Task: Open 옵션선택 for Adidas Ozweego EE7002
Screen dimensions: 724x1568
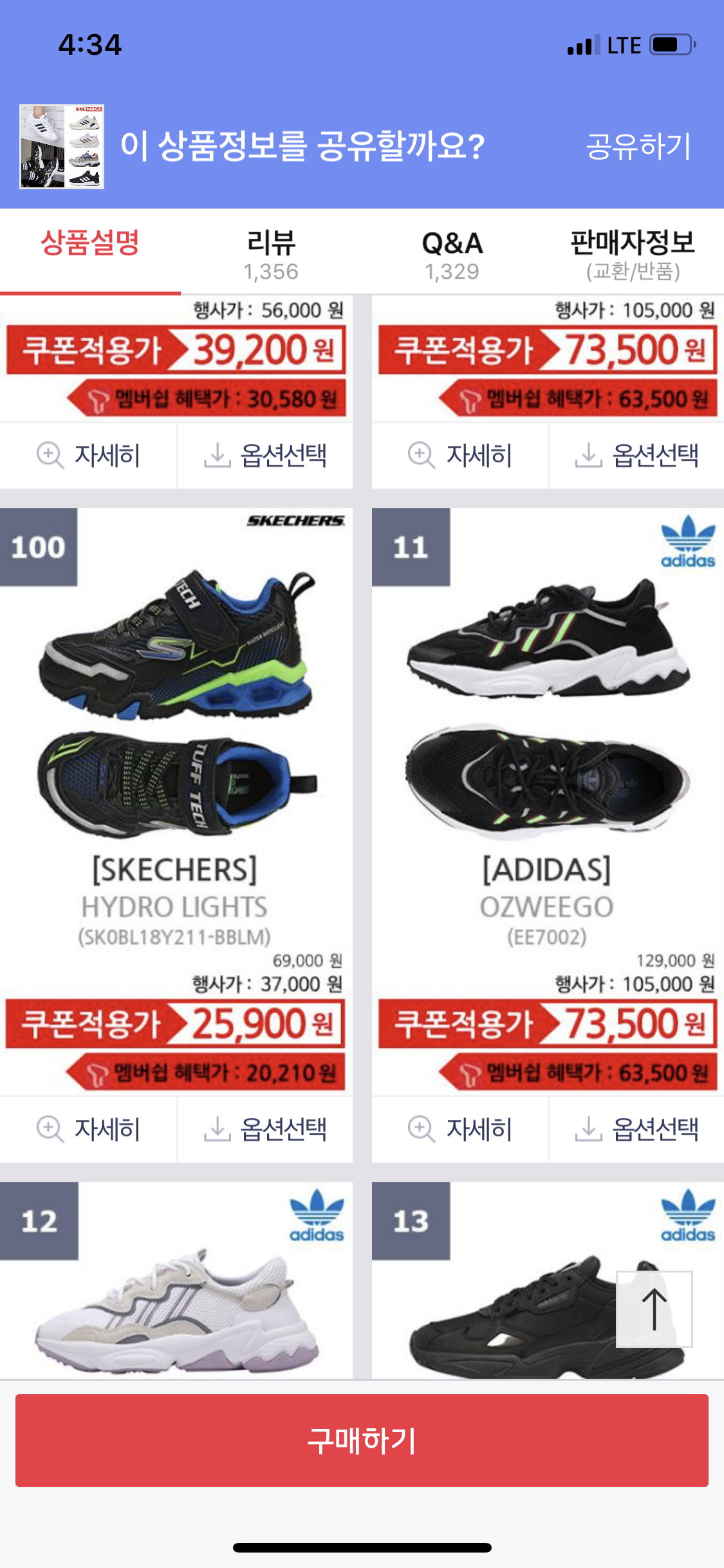Action: [636, 1129]
